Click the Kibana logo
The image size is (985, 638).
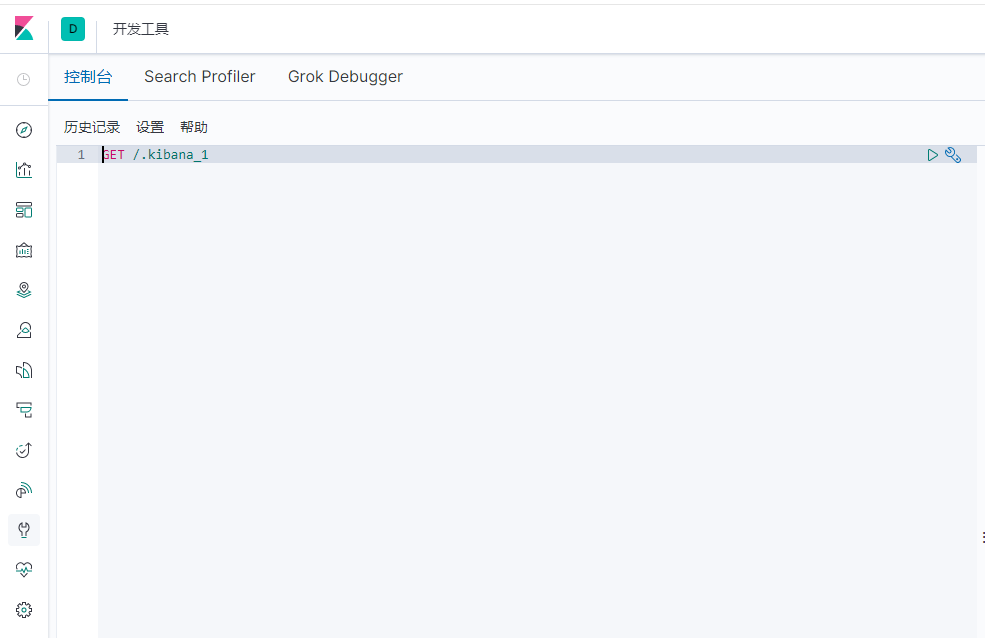coord(24,29)
